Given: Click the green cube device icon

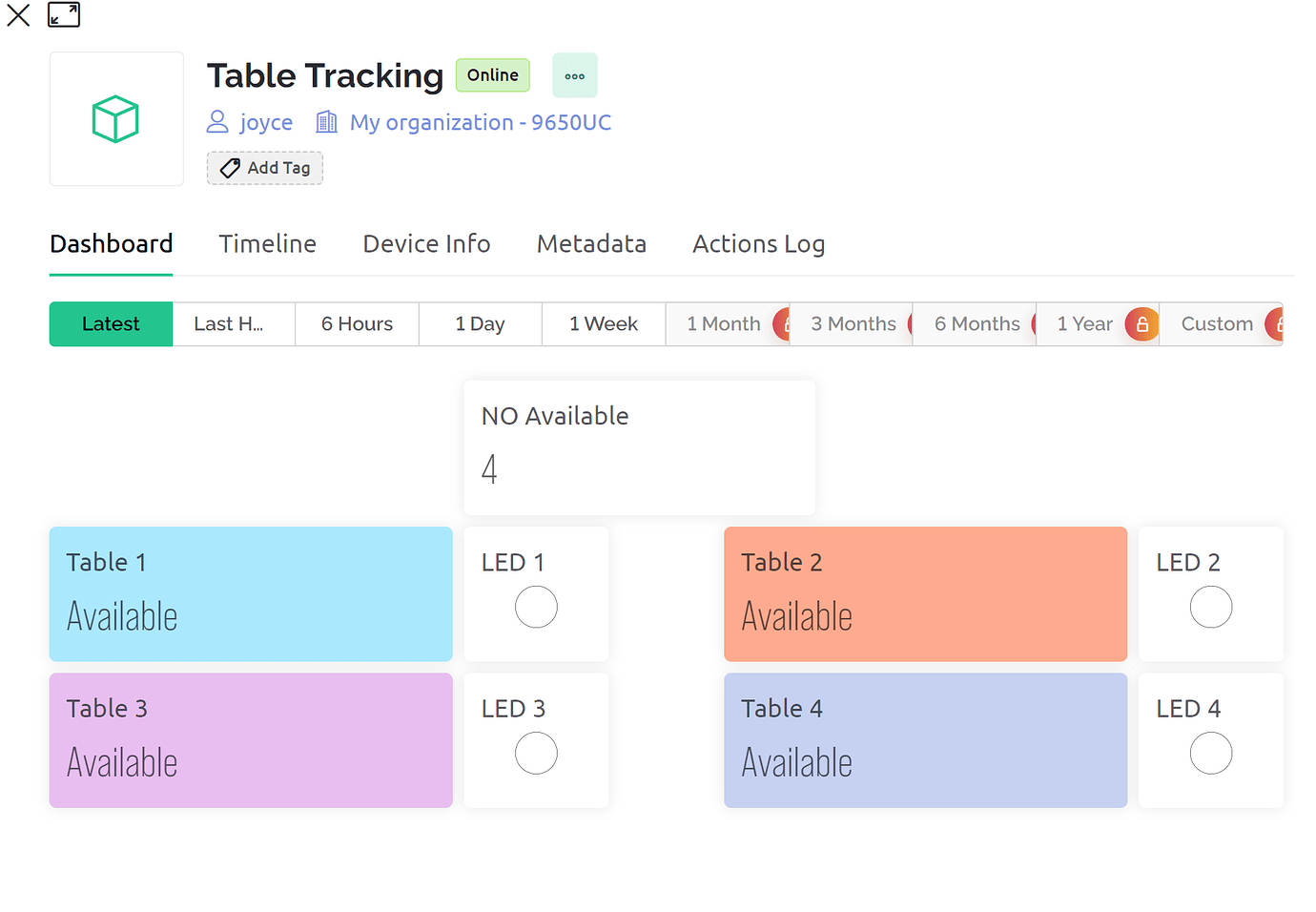Looking at the screenshot, I should [x=115, y=119].
